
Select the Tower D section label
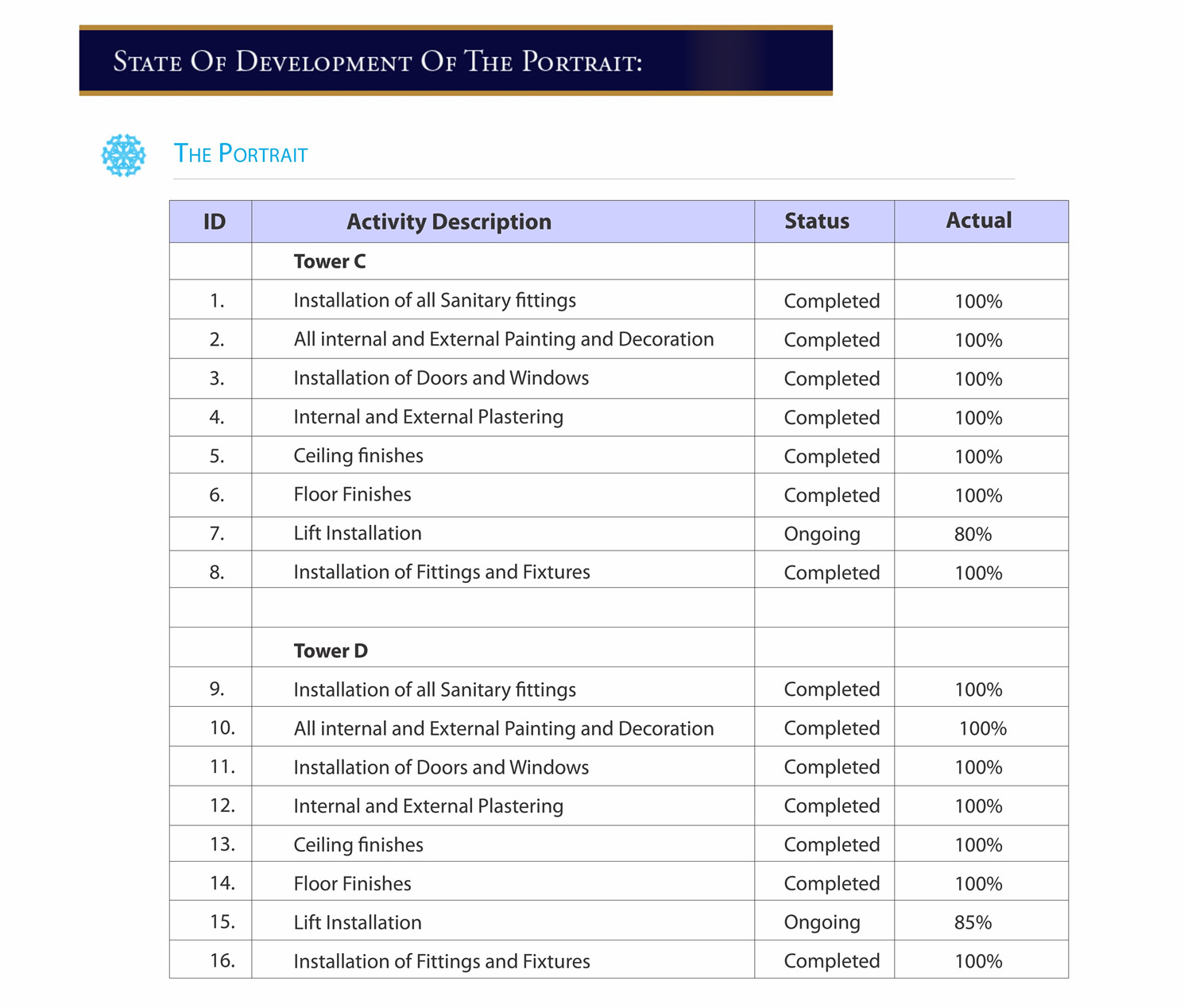click(331, 651)
